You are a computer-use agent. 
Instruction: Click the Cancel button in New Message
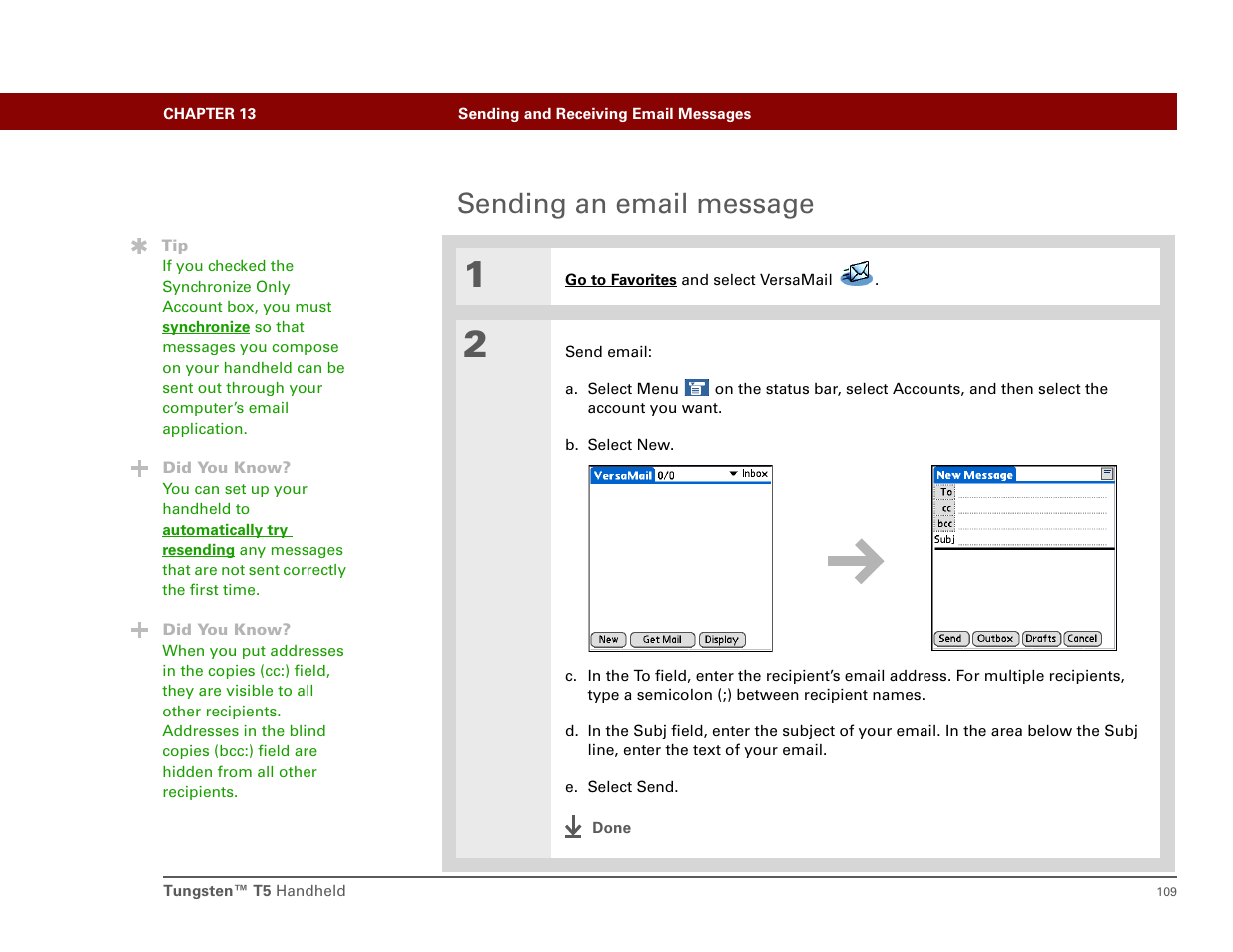[1082, 639]
